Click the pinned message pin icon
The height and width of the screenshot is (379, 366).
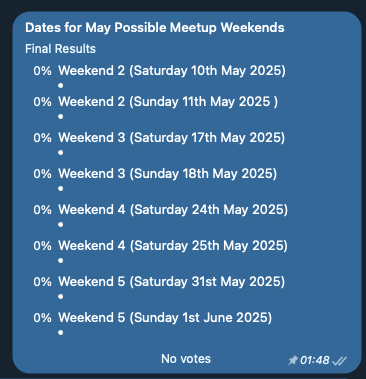[x=292, y=360]
